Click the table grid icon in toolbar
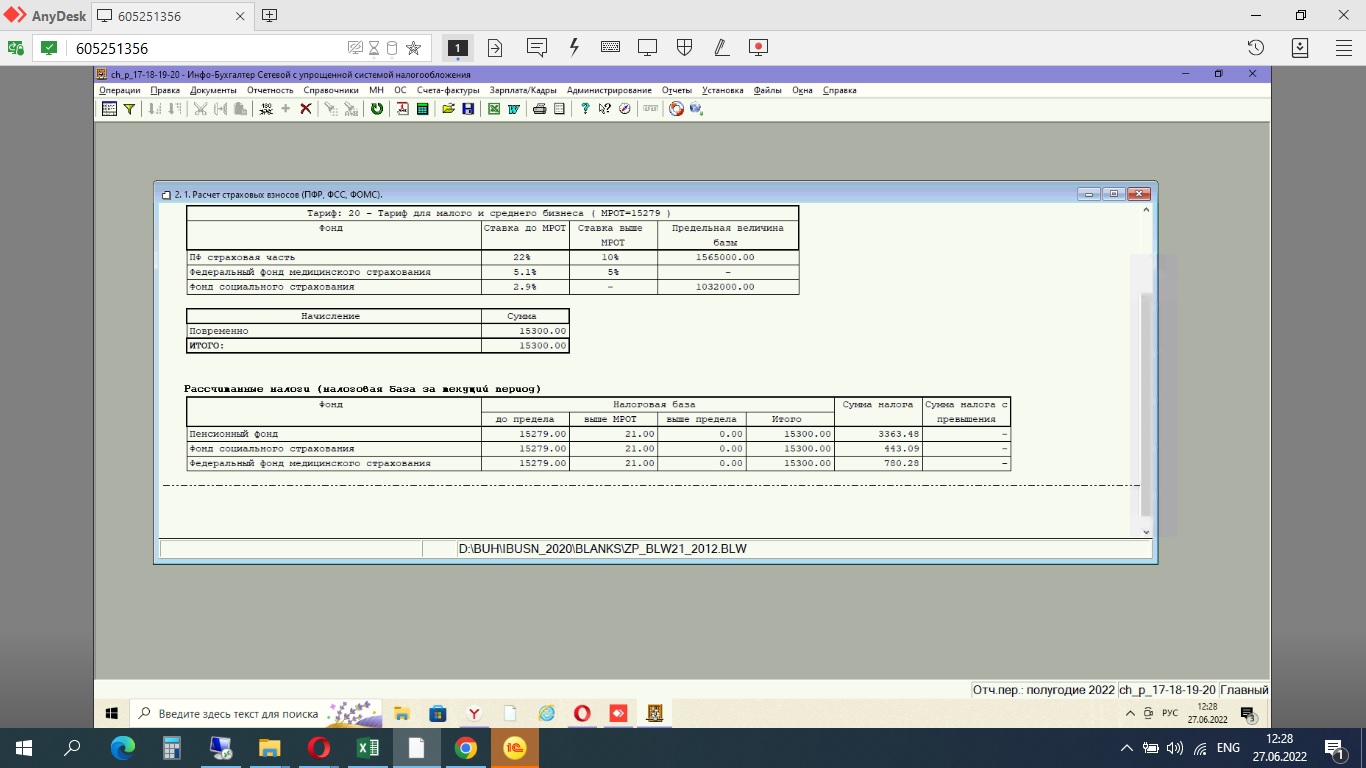 point(110,109)
